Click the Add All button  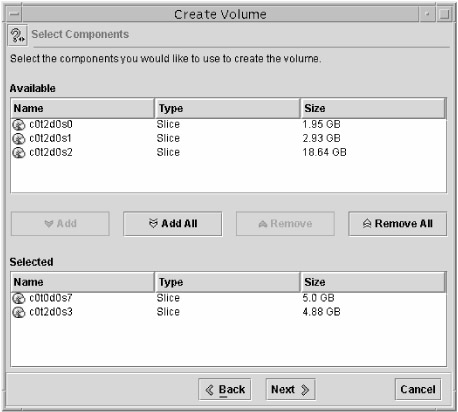172,224
